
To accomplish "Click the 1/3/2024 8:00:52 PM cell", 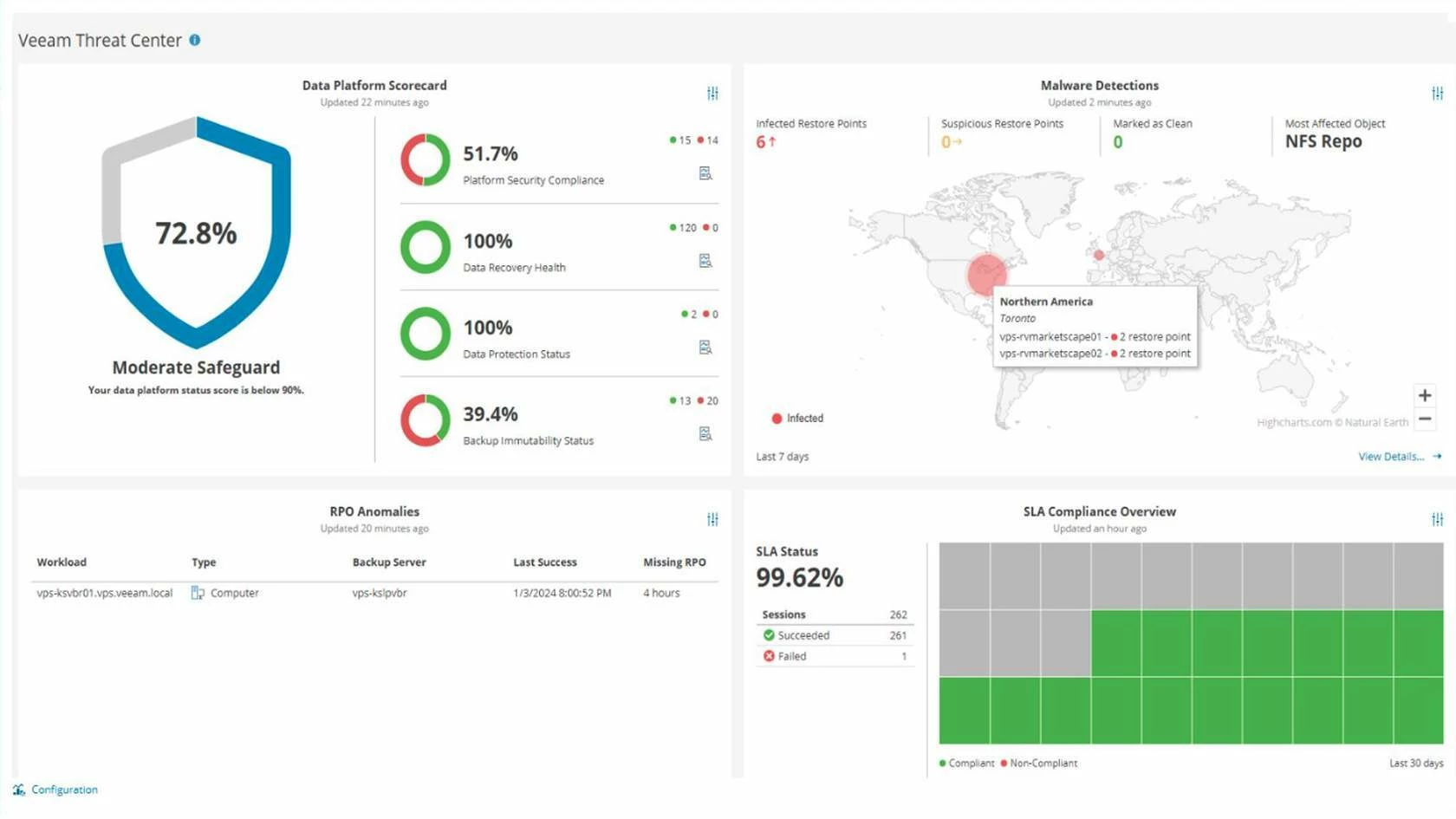I will (x=562, y=593).
